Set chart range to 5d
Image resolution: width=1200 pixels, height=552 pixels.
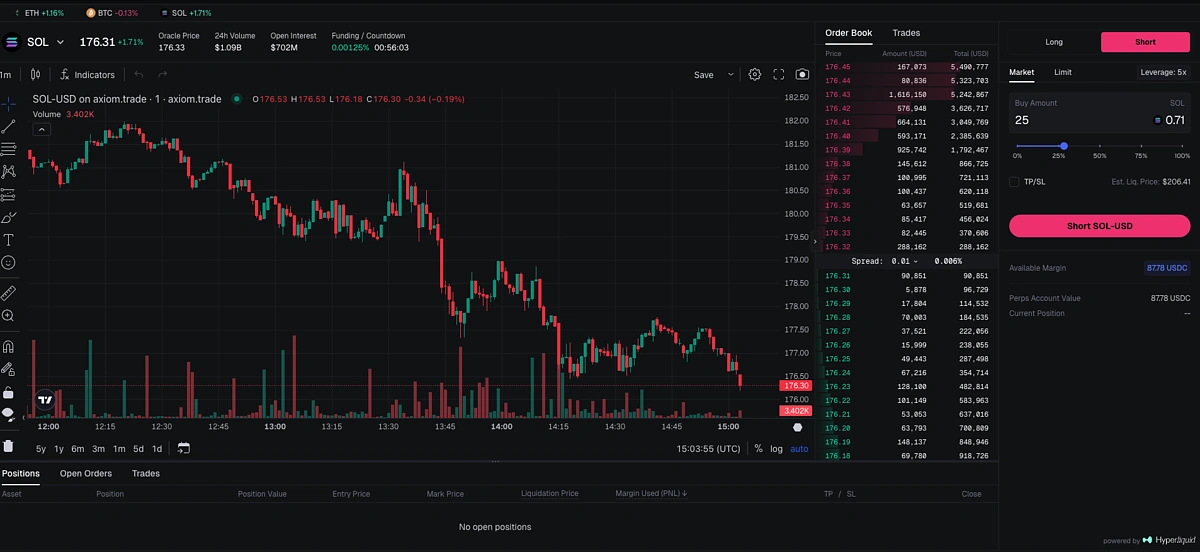pyautogui.click(x=139, y=449)
